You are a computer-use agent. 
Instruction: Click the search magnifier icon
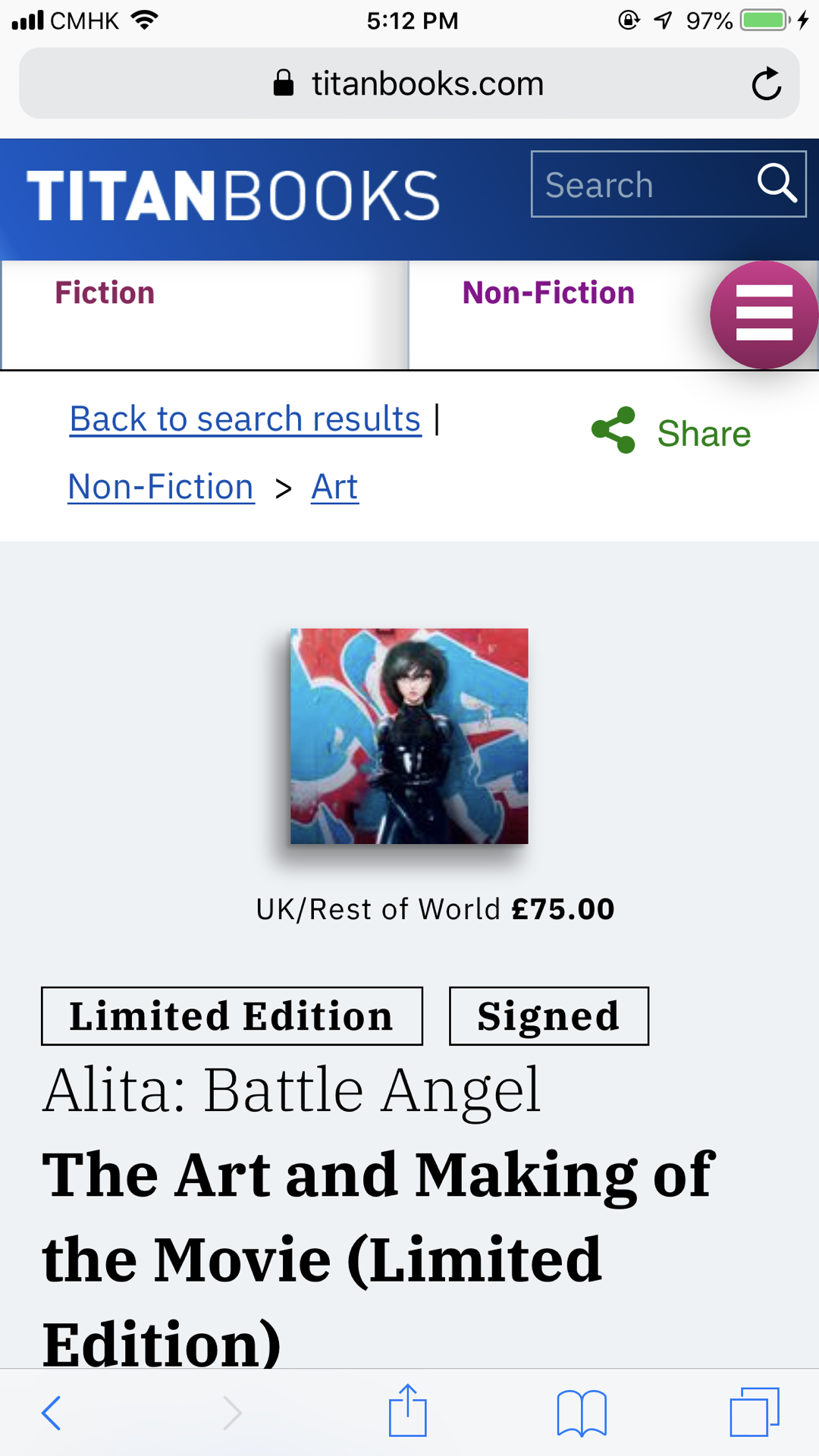[x=777, y=184]
